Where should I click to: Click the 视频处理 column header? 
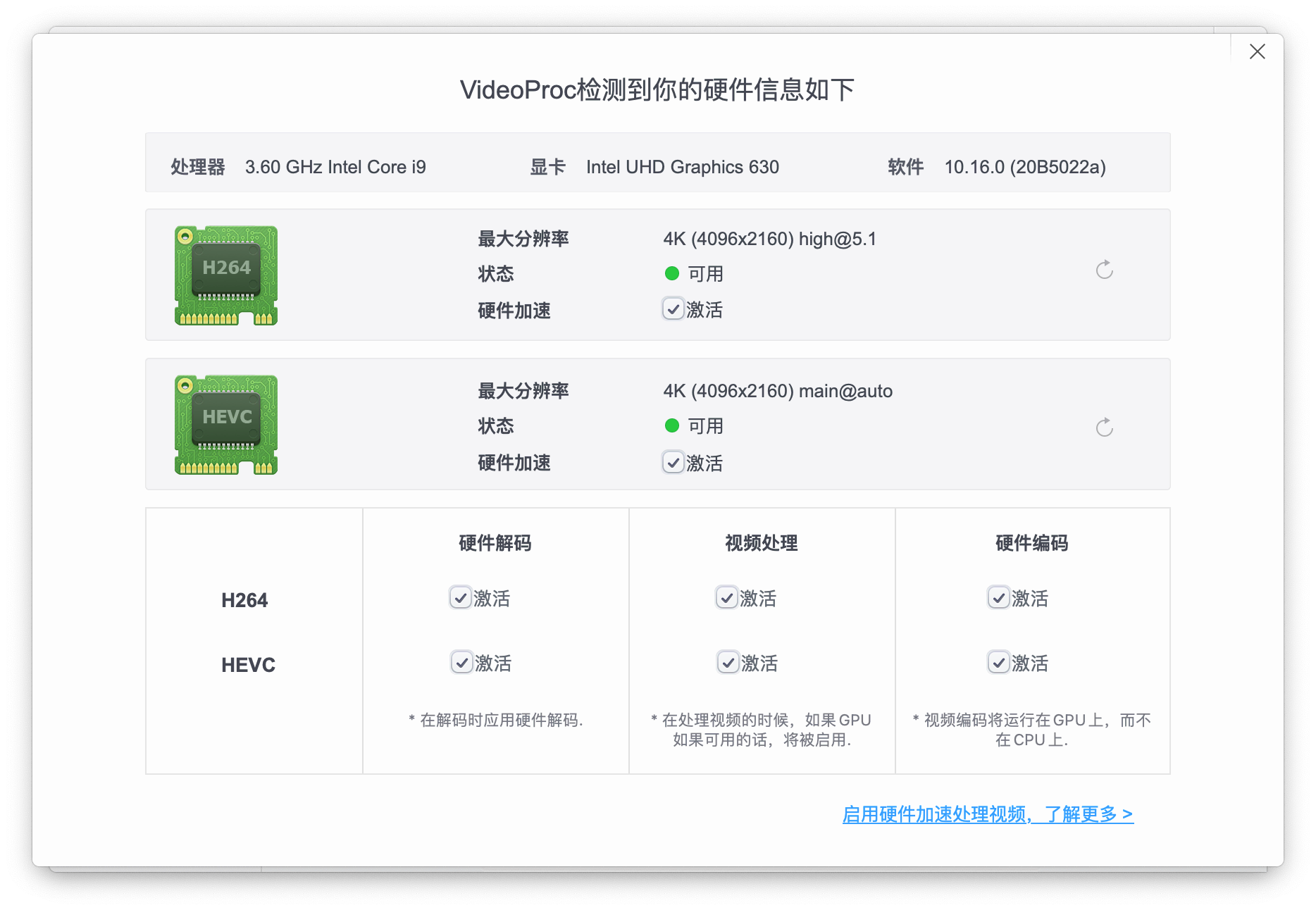pos(762,543)
